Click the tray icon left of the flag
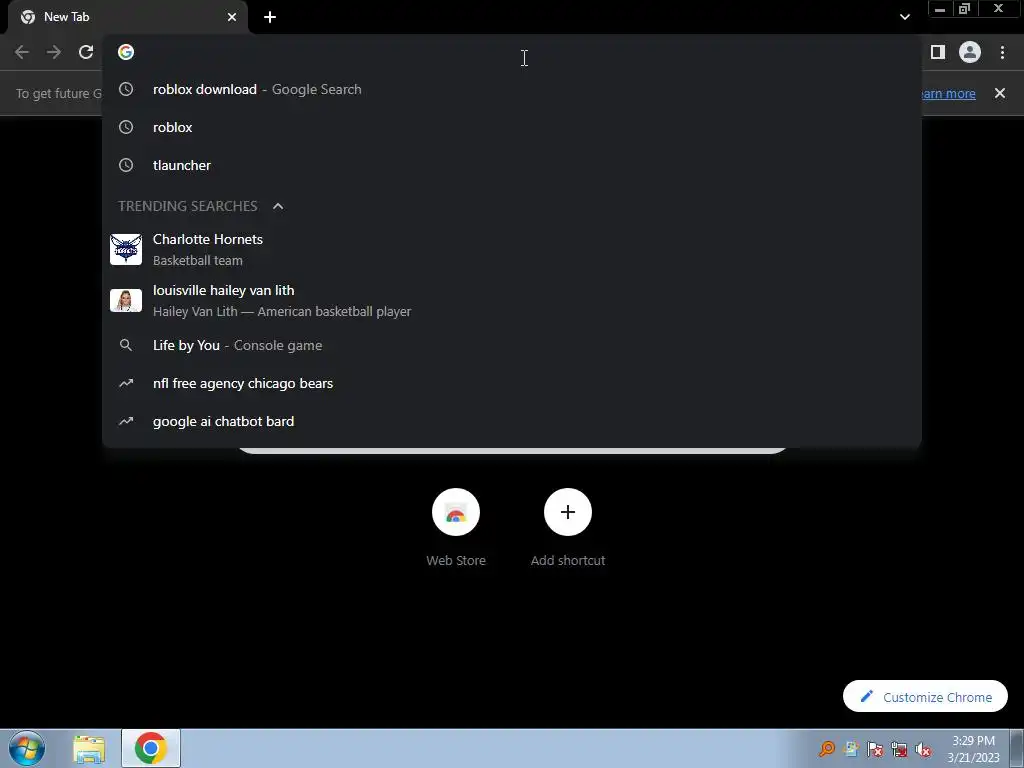Screen dimensions: 1024x768 [x=851, y=749]
